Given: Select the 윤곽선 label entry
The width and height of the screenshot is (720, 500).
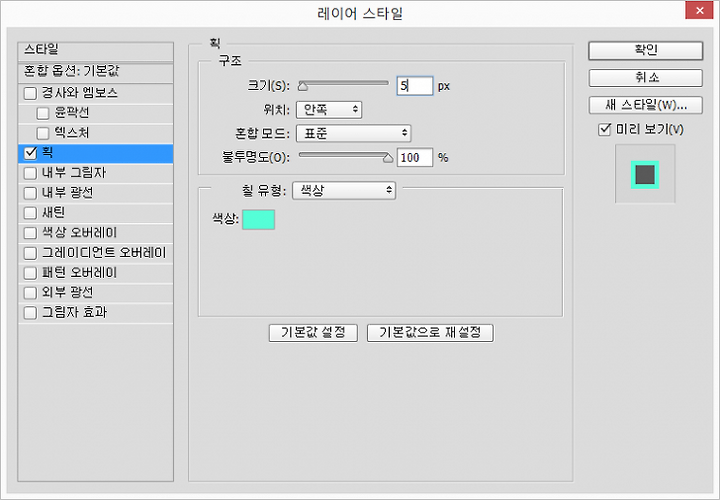Looking at the screenshot, I should pos(72,112).
